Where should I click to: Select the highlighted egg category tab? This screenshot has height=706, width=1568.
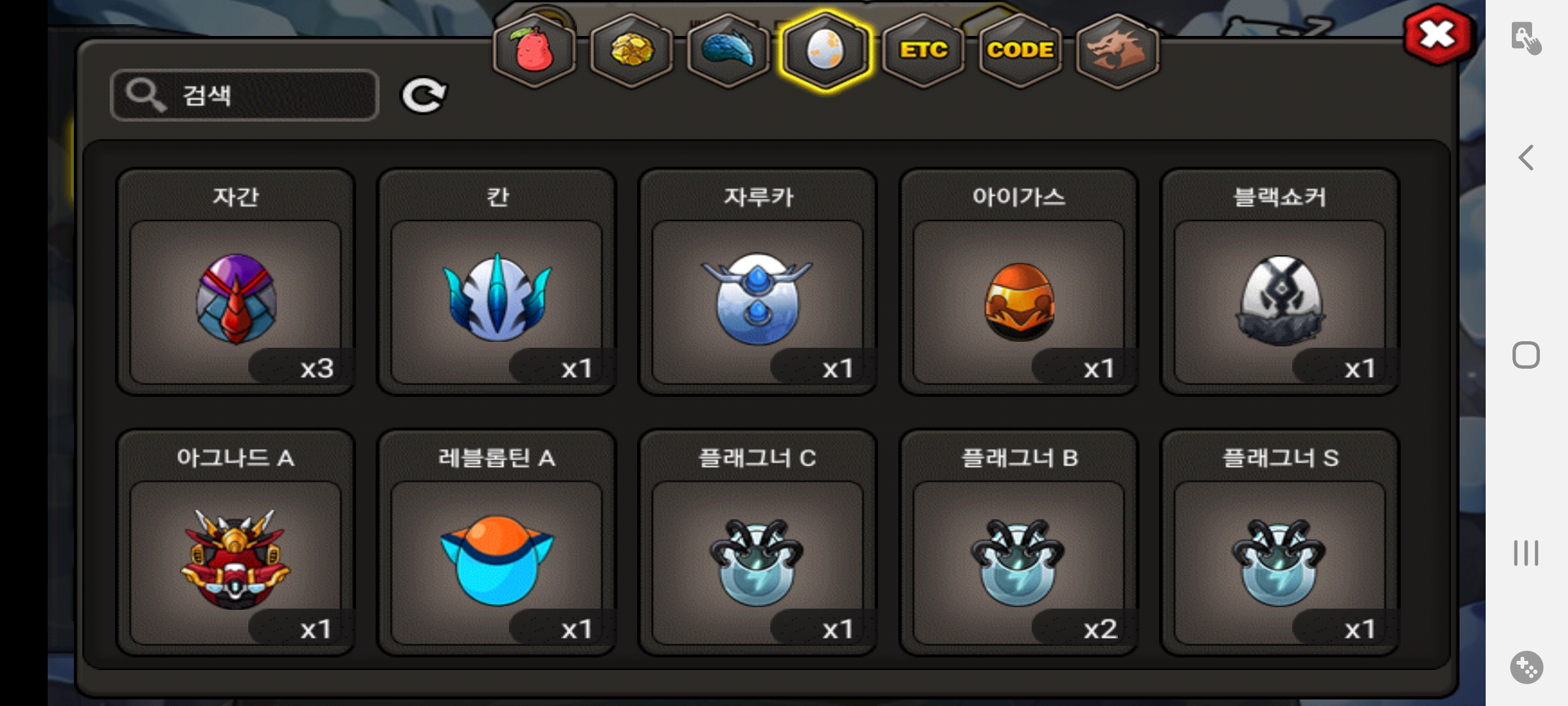(826, 51)
